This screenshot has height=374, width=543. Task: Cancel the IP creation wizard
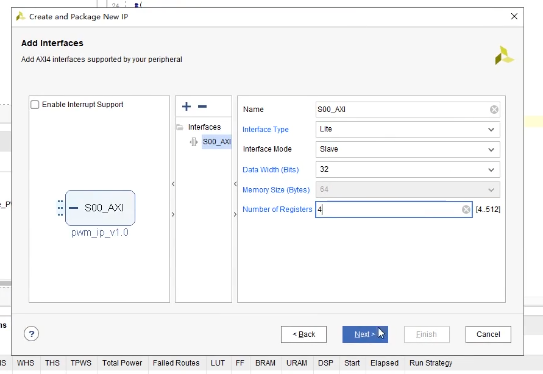point(488,334)
